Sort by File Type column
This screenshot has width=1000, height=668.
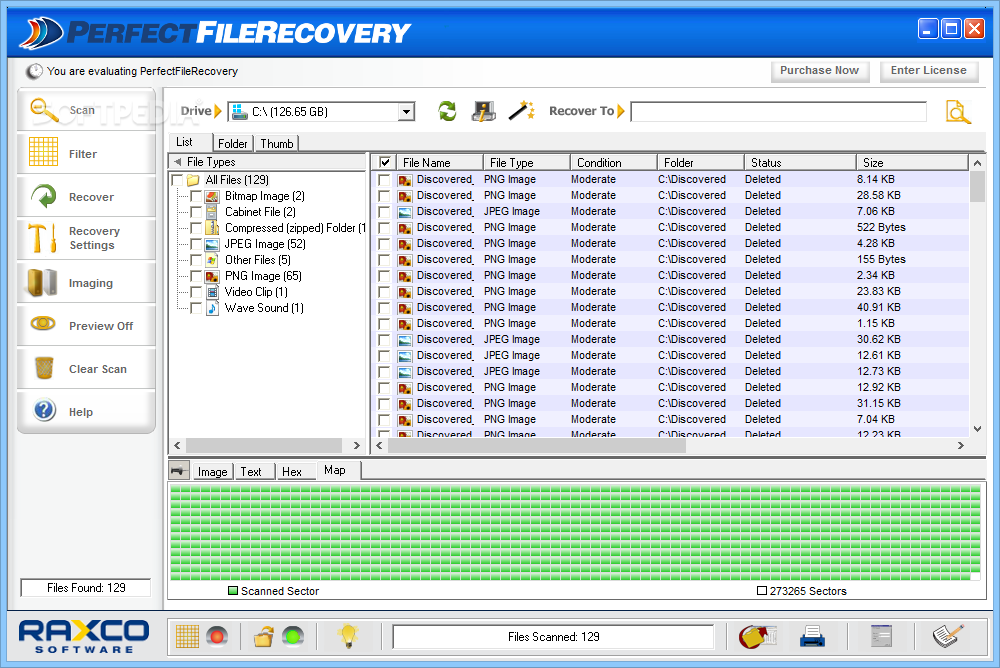tap(526, 162)
